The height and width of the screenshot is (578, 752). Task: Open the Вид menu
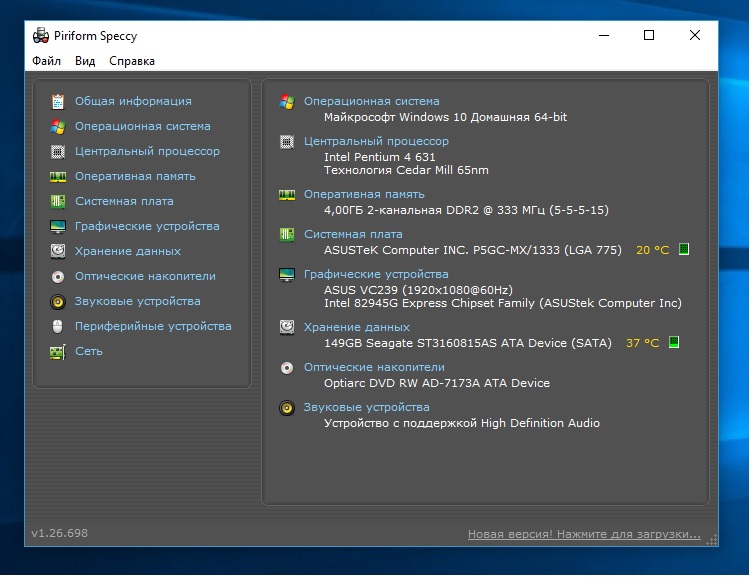pos(85,61)
